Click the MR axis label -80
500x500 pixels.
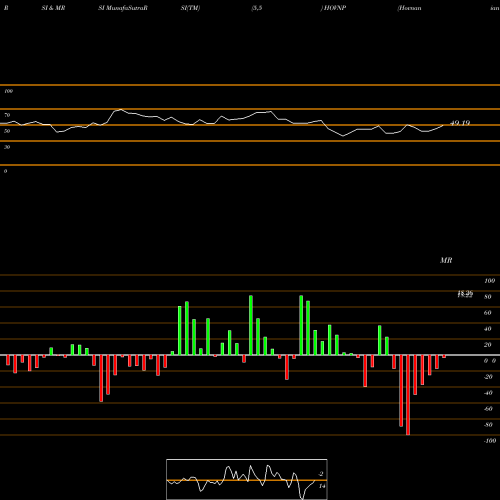(488, 425)
